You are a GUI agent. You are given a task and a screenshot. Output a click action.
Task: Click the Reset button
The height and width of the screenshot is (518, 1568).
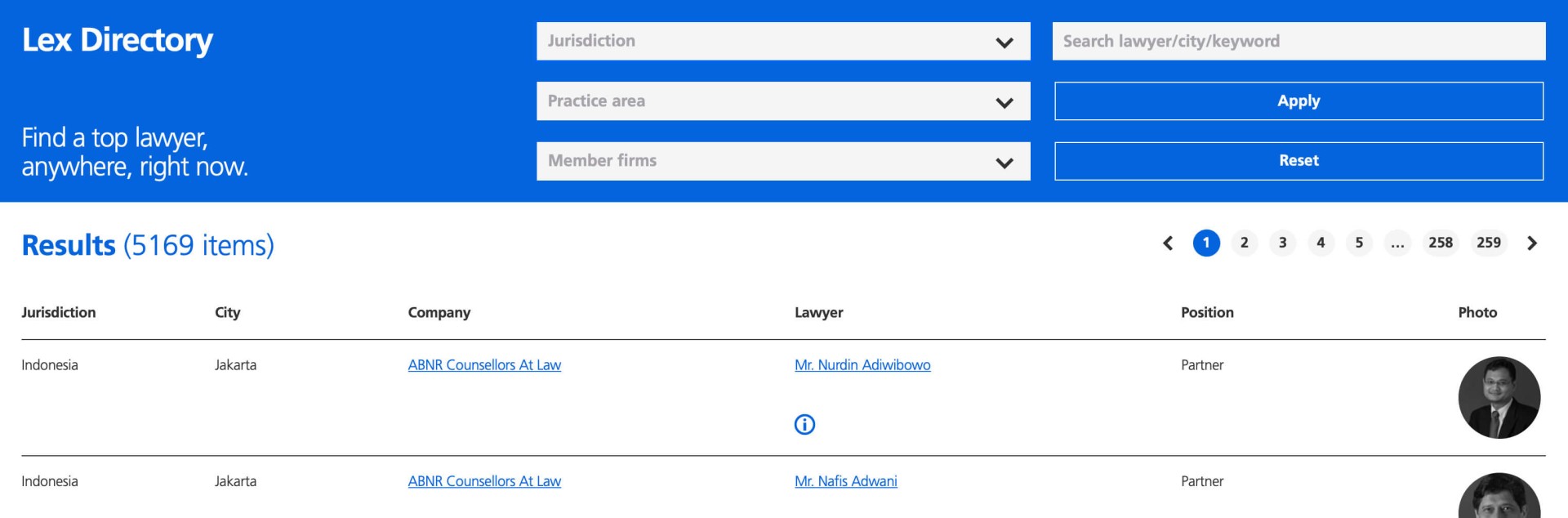(1298, 160)
